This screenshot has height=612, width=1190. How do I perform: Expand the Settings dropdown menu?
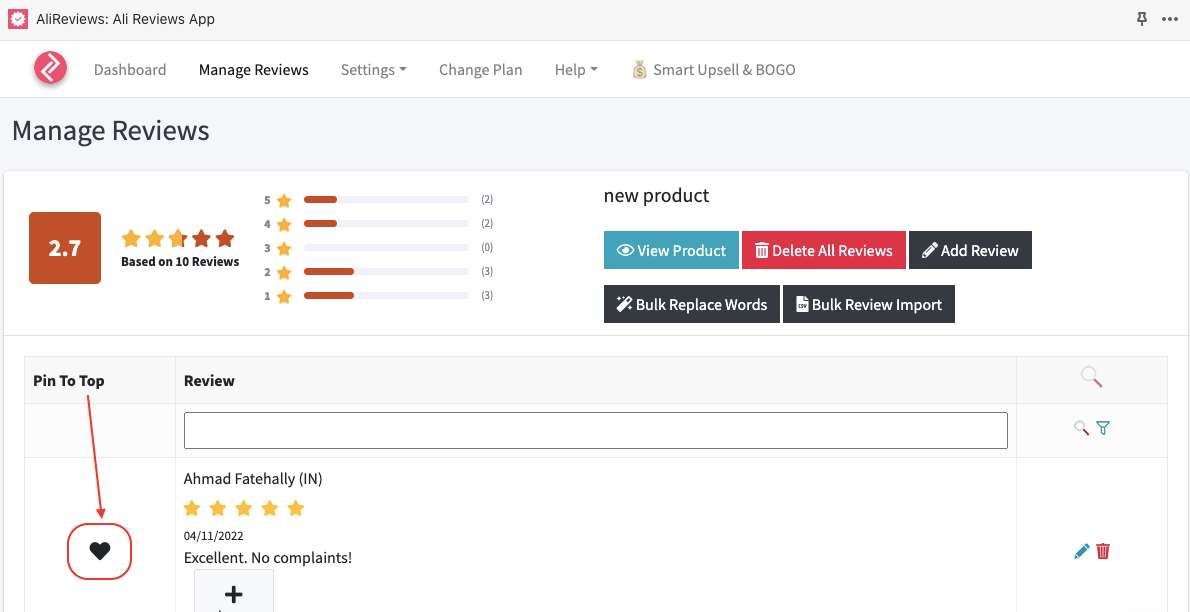(x=373, y=70)
